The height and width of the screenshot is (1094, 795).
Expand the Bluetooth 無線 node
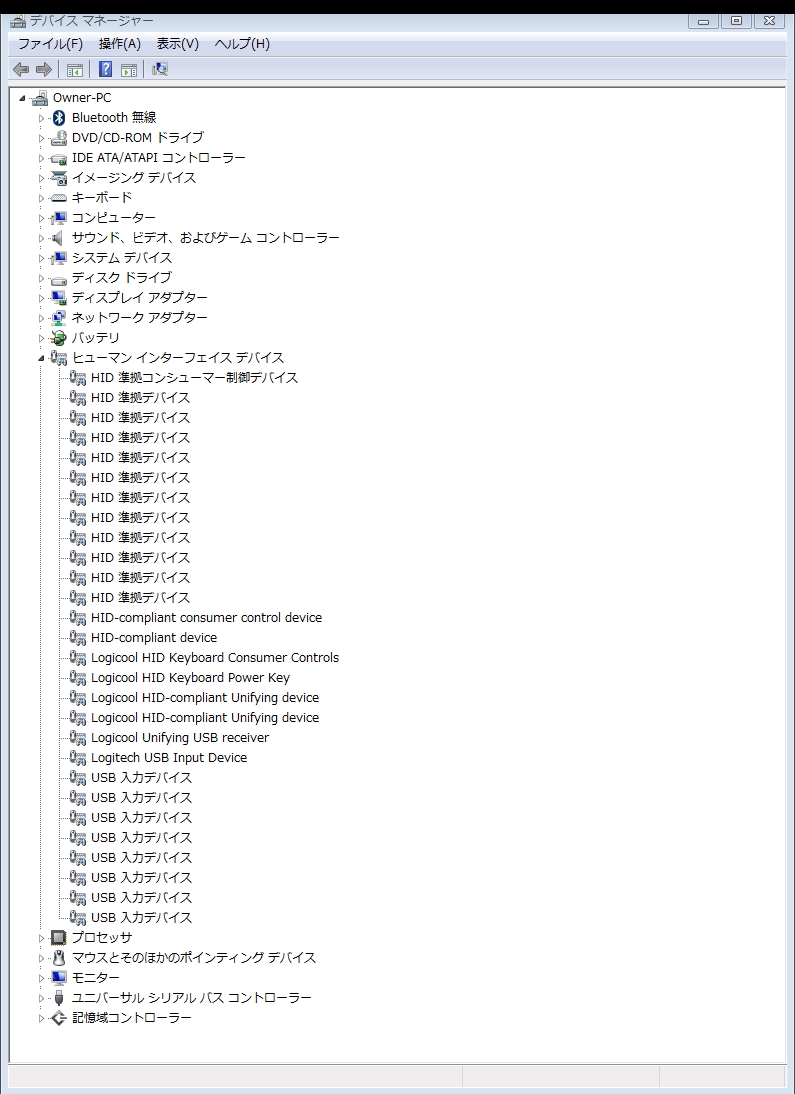pos(41,119)
